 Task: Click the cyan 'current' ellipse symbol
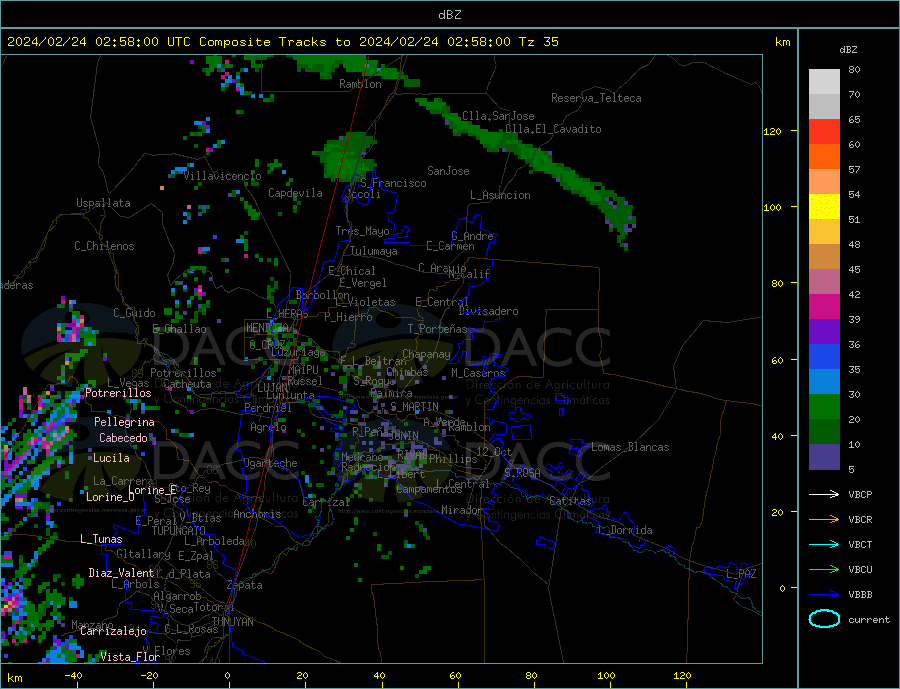[x=824, y=619]
